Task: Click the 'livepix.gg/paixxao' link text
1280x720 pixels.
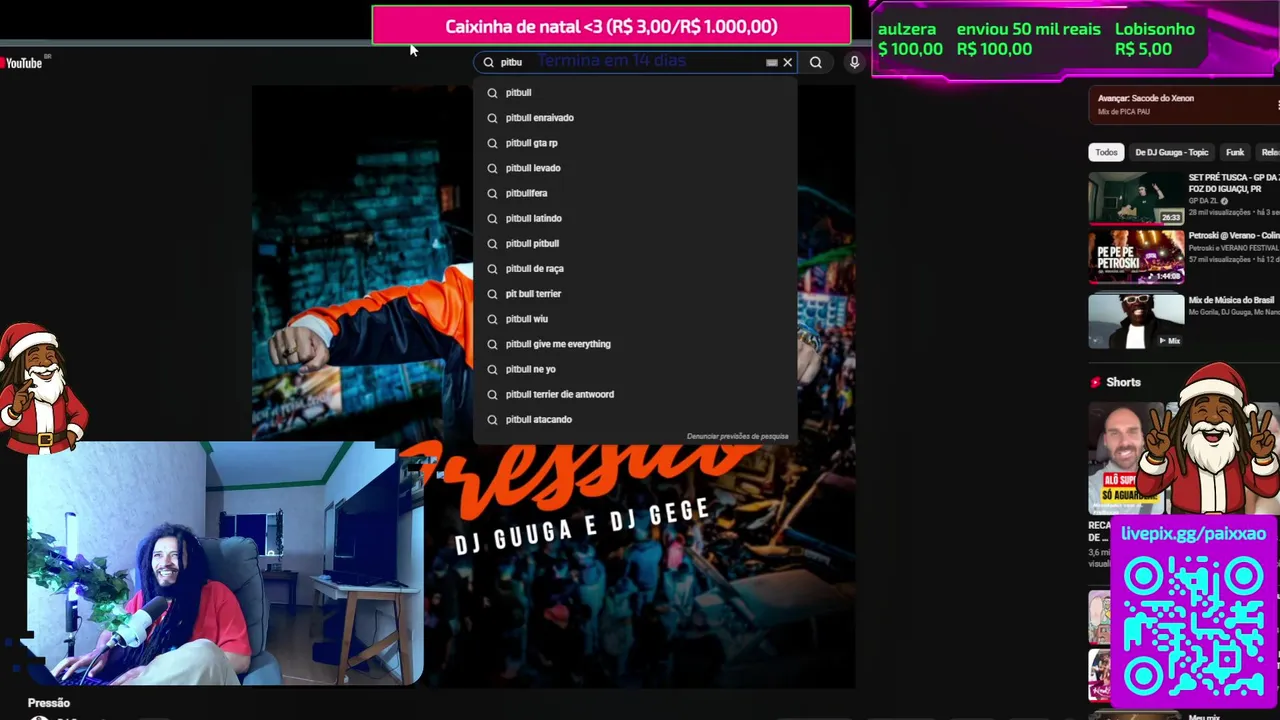Action: [x=1193, y=533]
